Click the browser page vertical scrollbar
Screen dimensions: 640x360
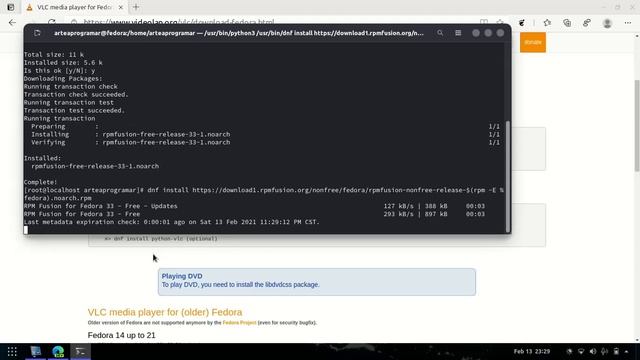[637, 126]
